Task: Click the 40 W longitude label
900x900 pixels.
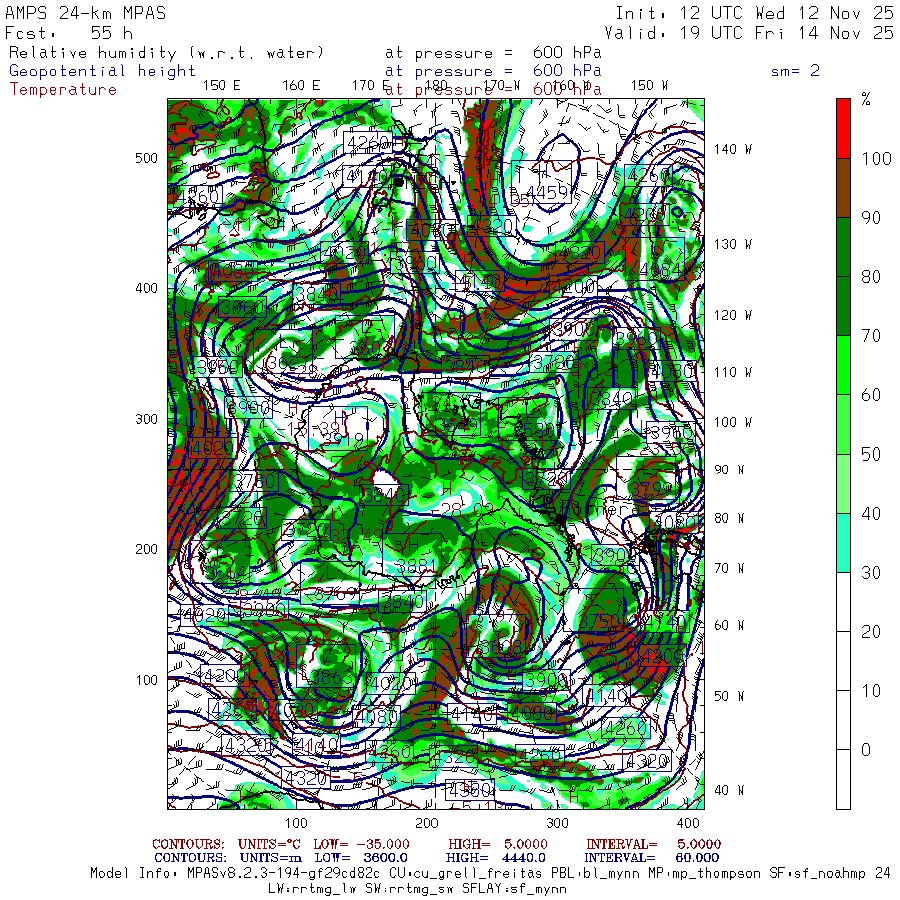Action: (727, 790)
